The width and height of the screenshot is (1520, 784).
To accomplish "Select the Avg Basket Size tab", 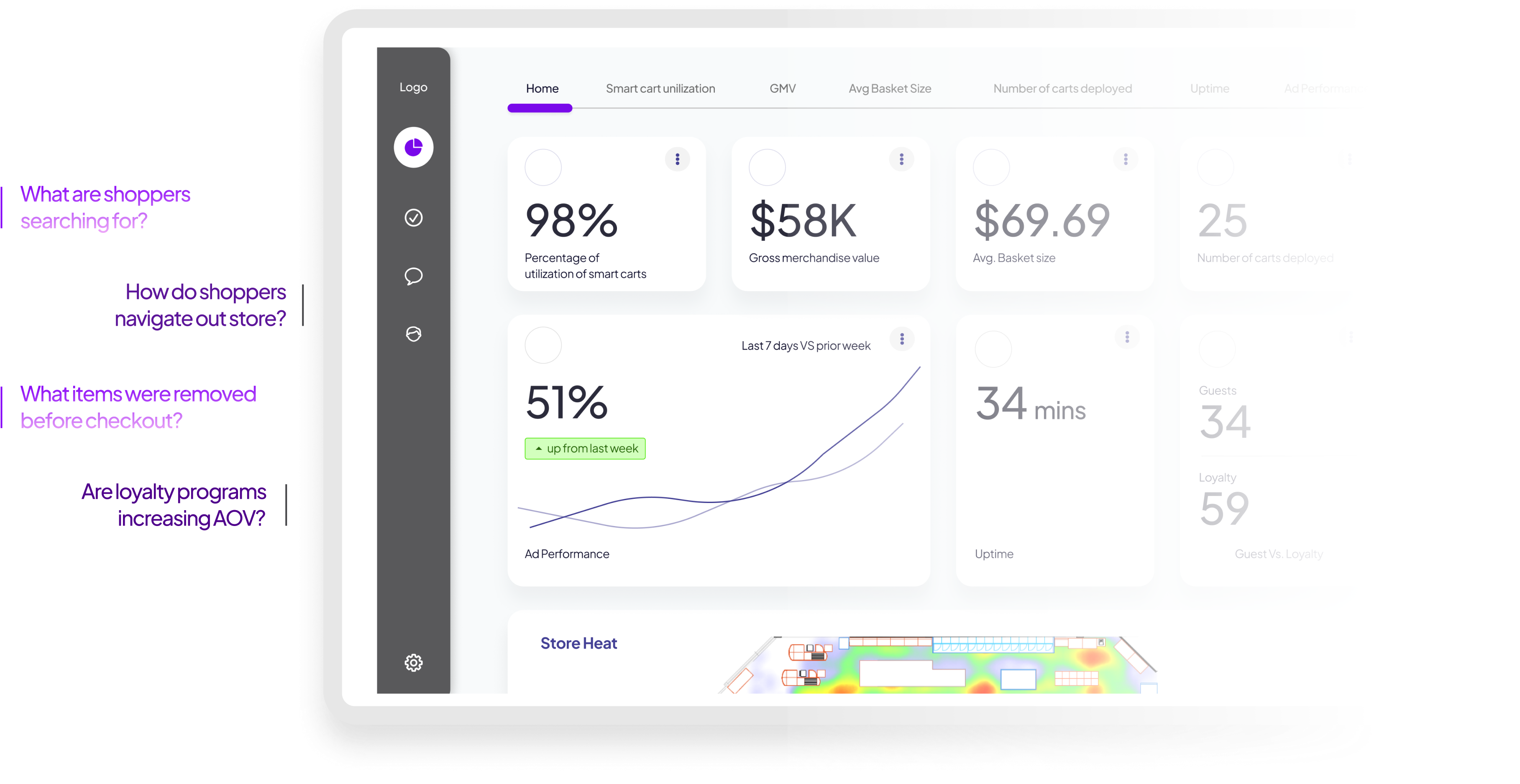I will (889, 89).
